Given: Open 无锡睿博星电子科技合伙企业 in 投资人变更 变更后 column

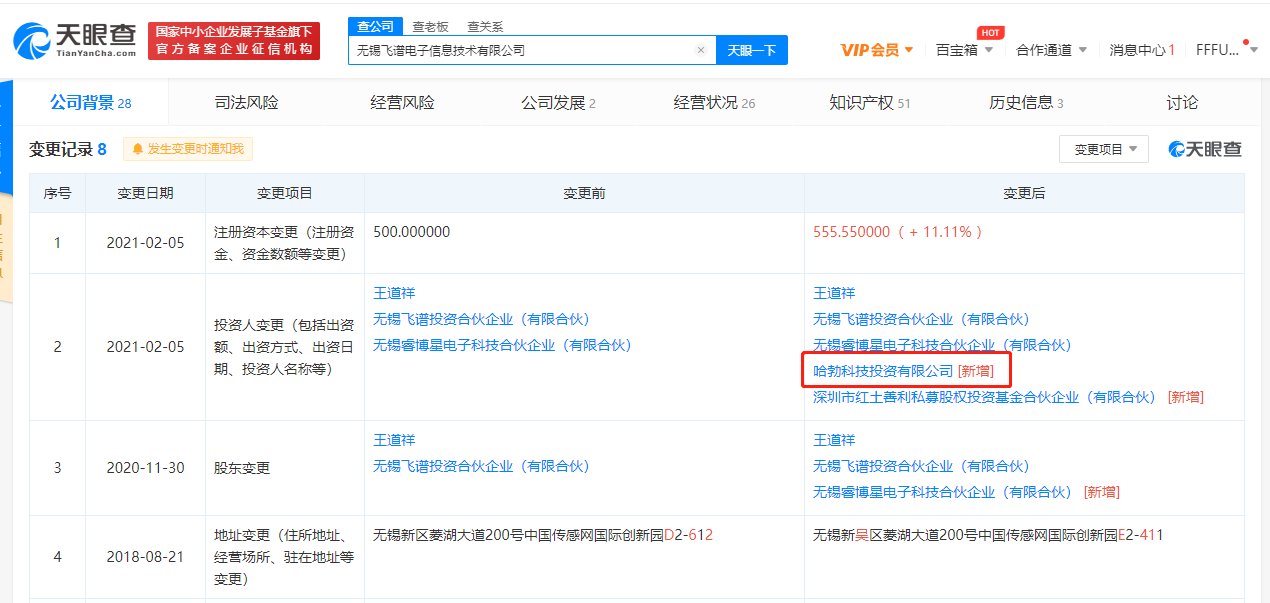Looking at the screenshot, I should [x=942, y=345].
